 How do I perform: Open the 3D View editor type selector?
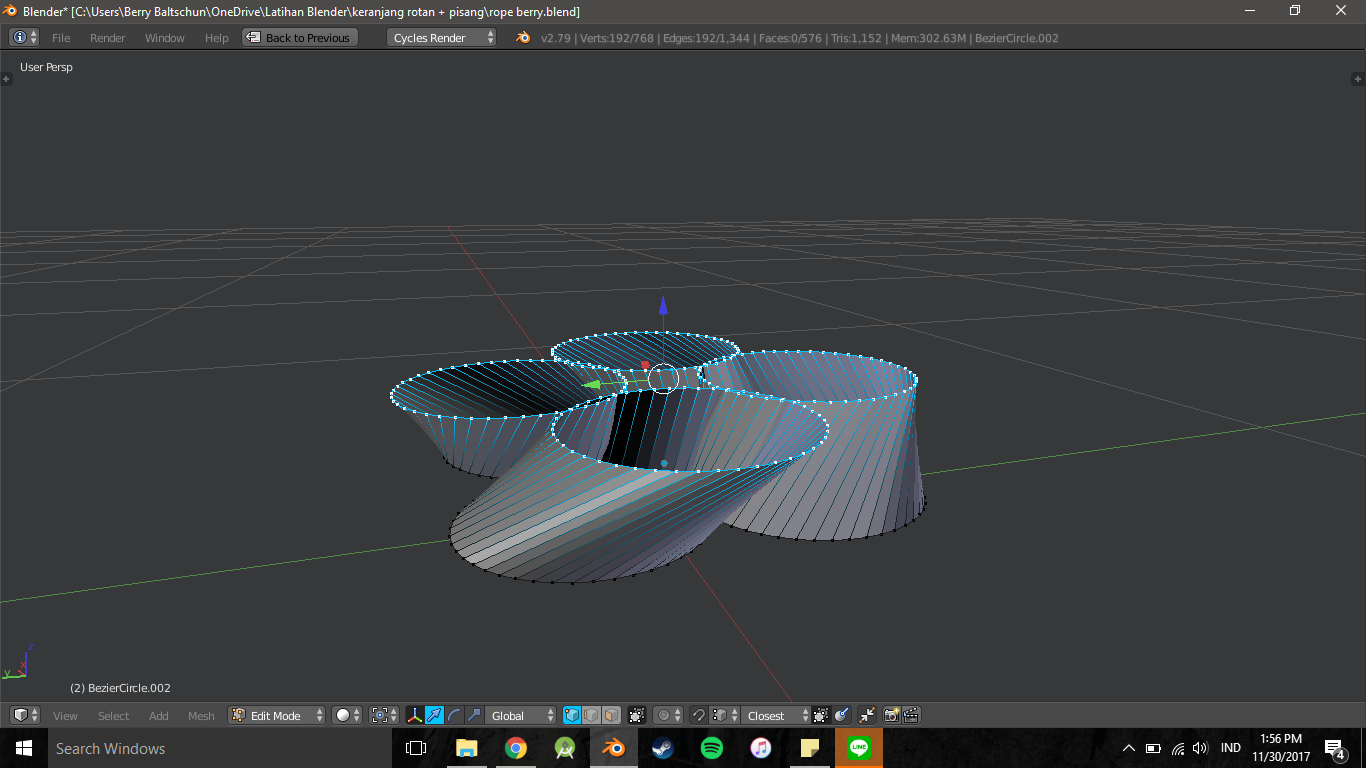(x=24, y=715)
